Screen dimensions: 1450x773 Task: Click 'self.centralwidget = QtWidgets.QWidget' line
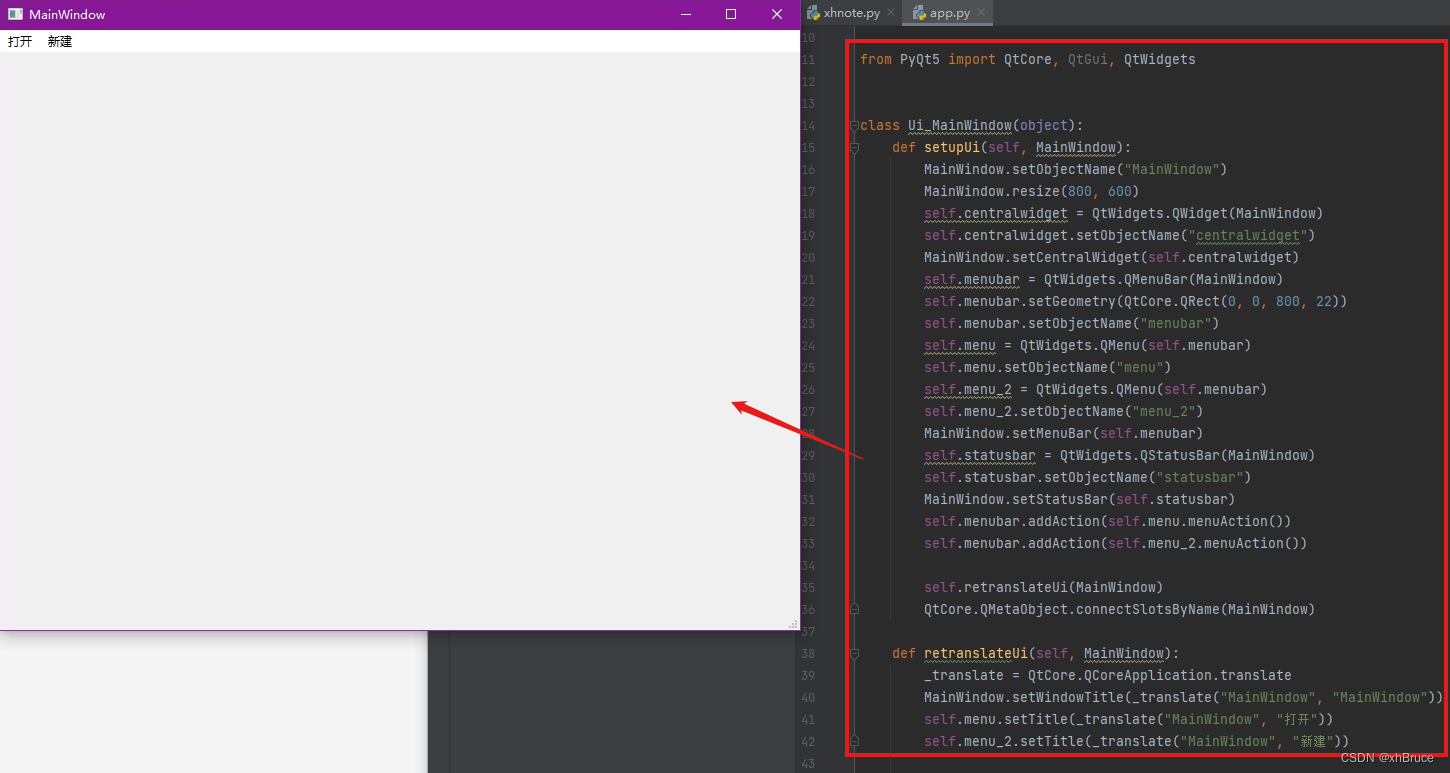1124,213
